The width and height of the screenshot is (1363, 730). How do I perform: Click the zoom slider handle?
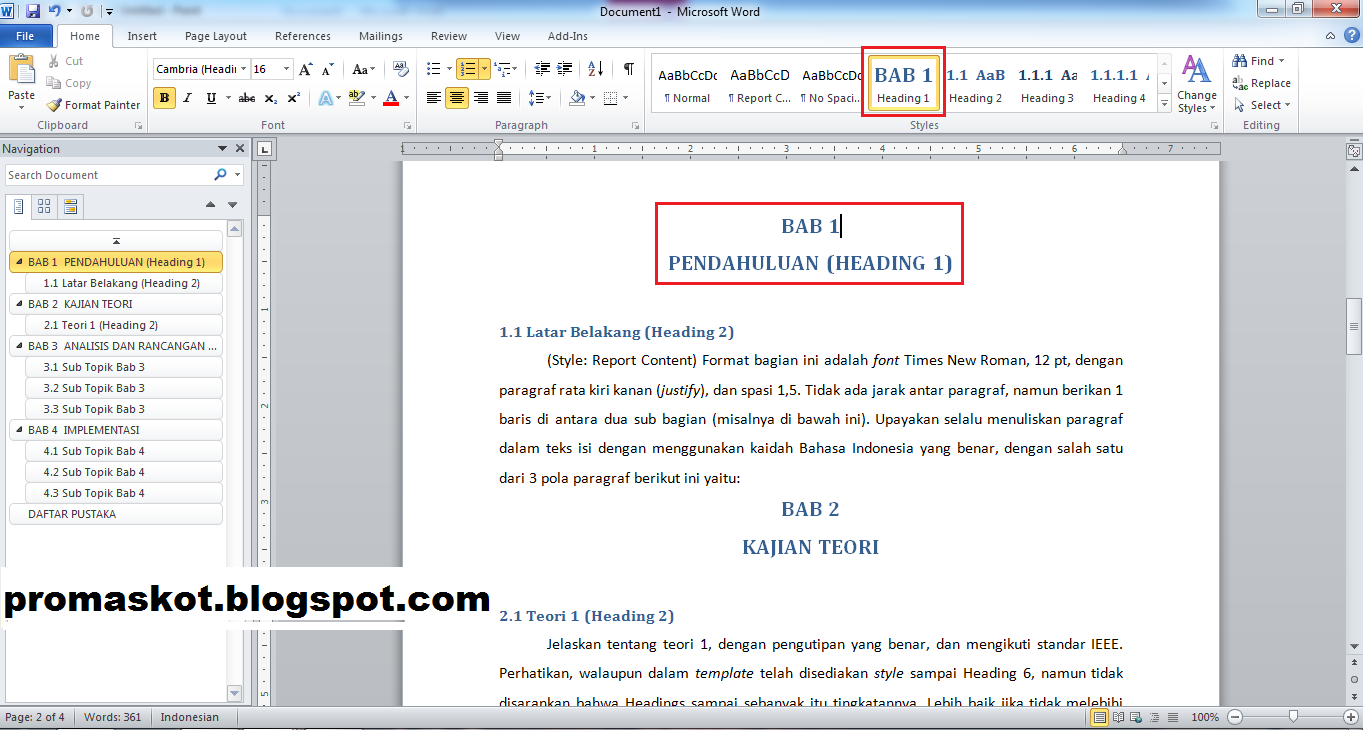pyautogui.click(x=1294, y=717)
